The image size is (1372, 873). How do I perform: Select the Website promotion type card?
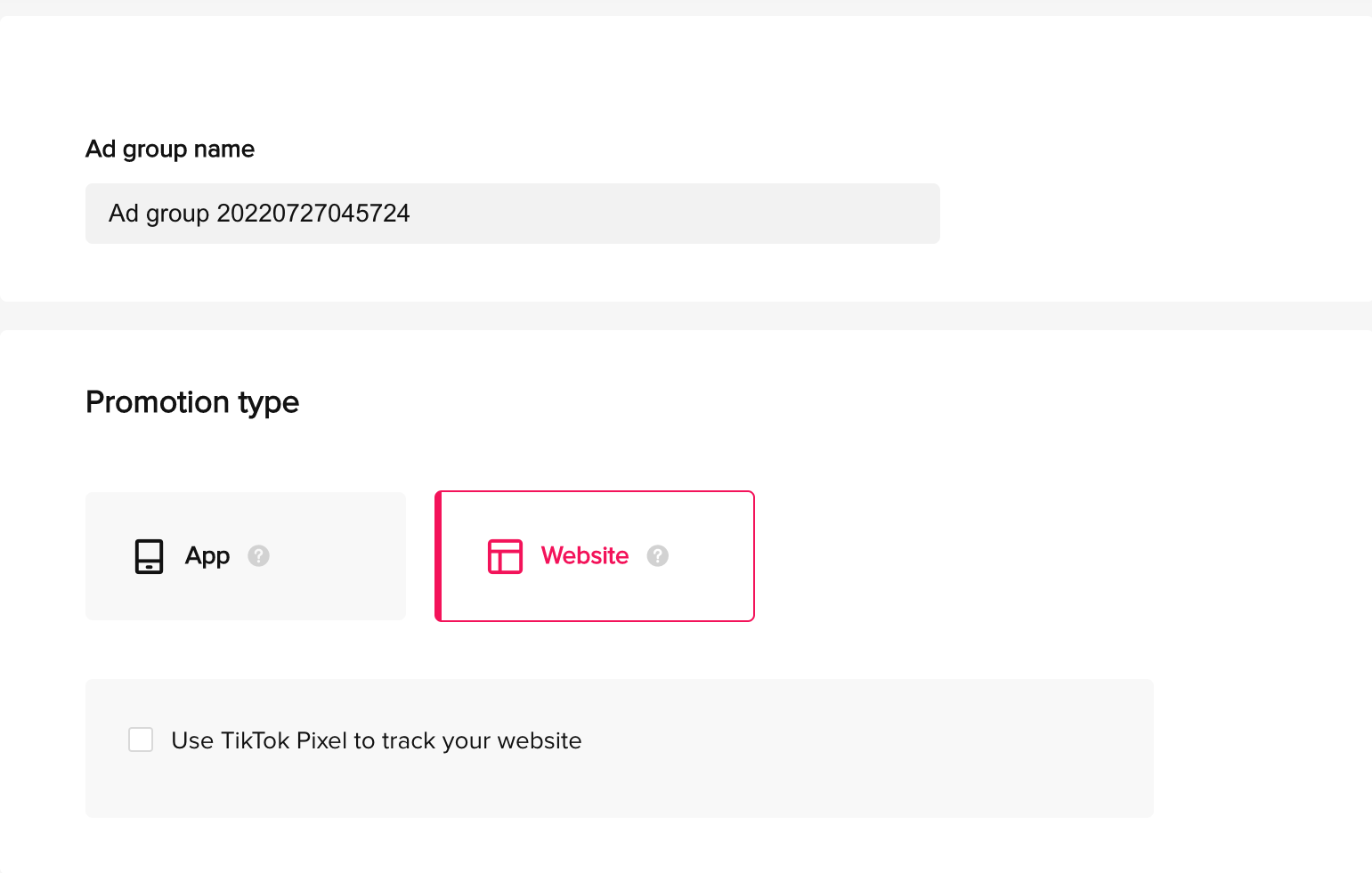click(595, 556)
